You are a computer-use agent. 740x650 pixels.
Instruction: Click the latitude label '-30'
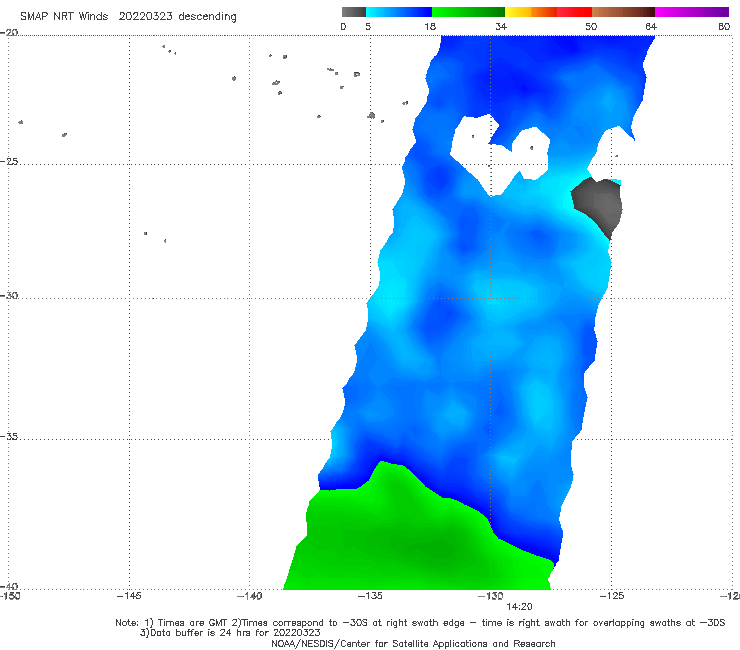tap(9, 295)
